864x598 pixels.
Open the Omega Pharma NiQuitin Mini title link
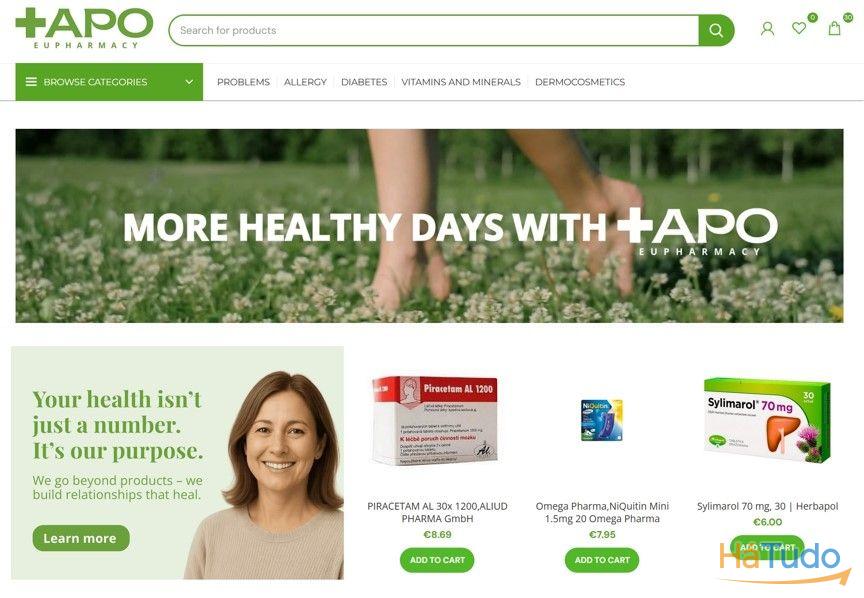click(x=602, y=512)
